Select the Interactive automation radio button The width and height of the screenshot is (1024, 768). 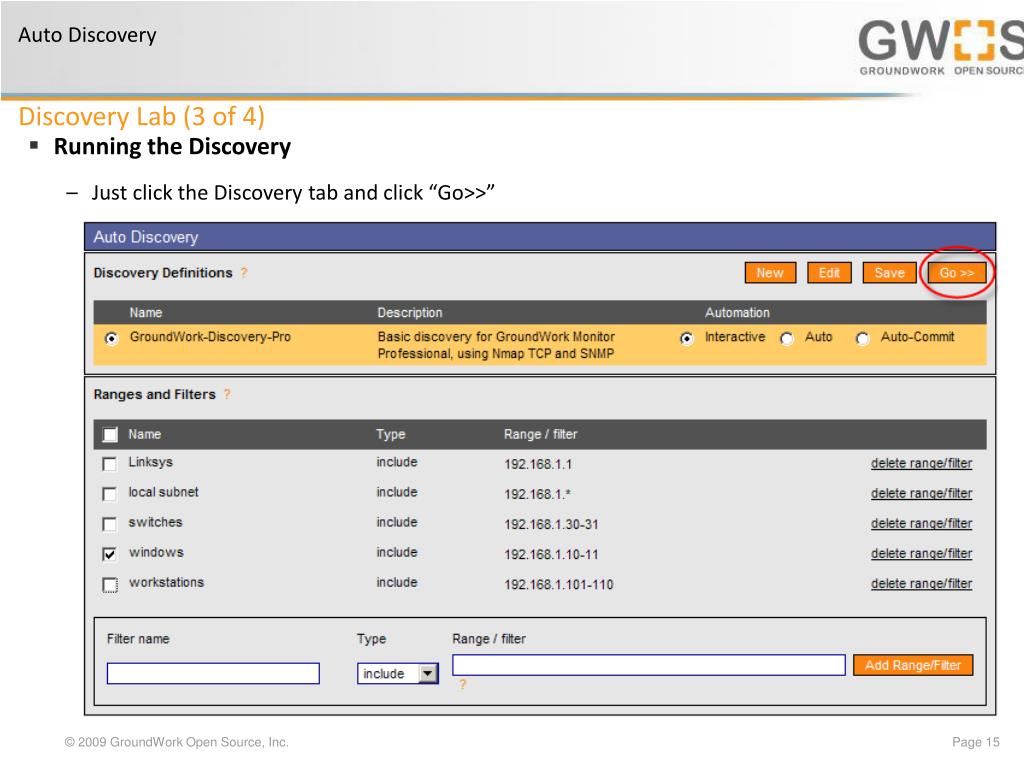click(x=687, y=338)
